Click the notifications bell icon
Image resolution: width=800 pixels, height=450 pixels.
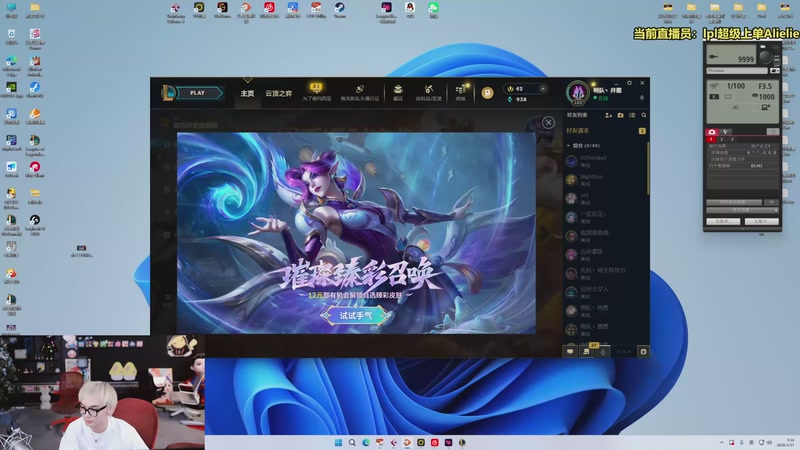[642, 97]
